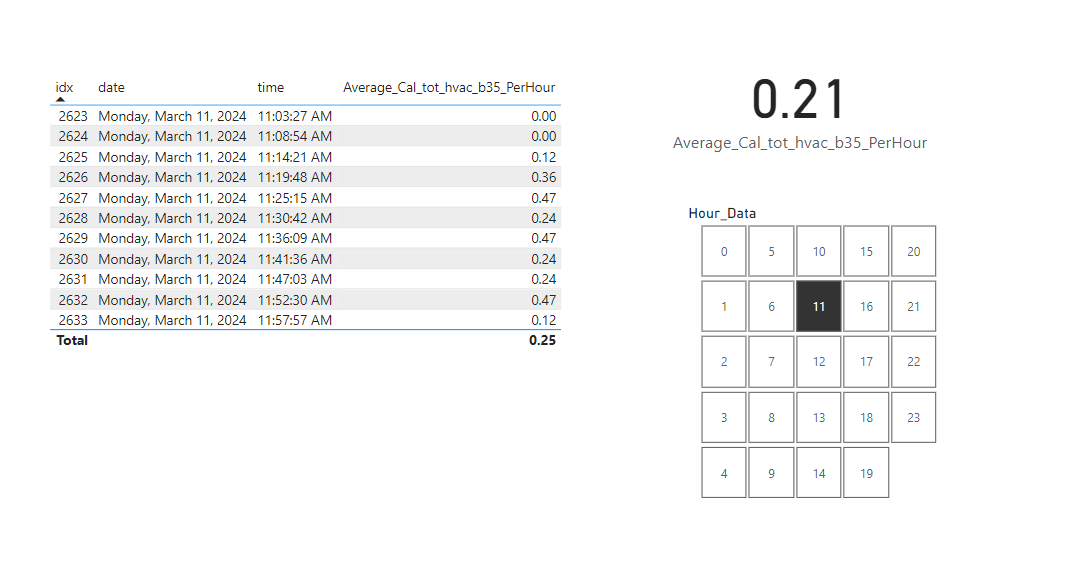Select idx cell 2632

pos(73,300)
